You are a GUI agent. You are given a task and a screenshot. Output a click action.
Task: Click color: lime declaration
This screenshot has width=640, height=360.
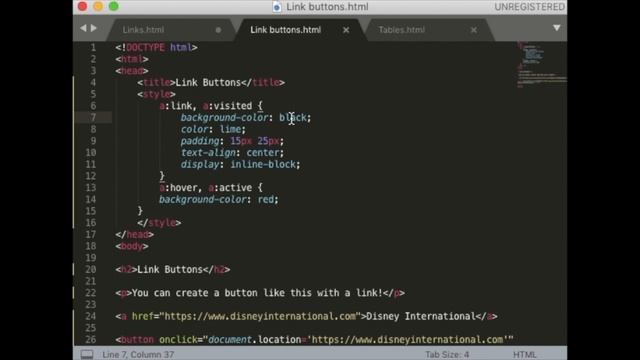tap(213, 129)
